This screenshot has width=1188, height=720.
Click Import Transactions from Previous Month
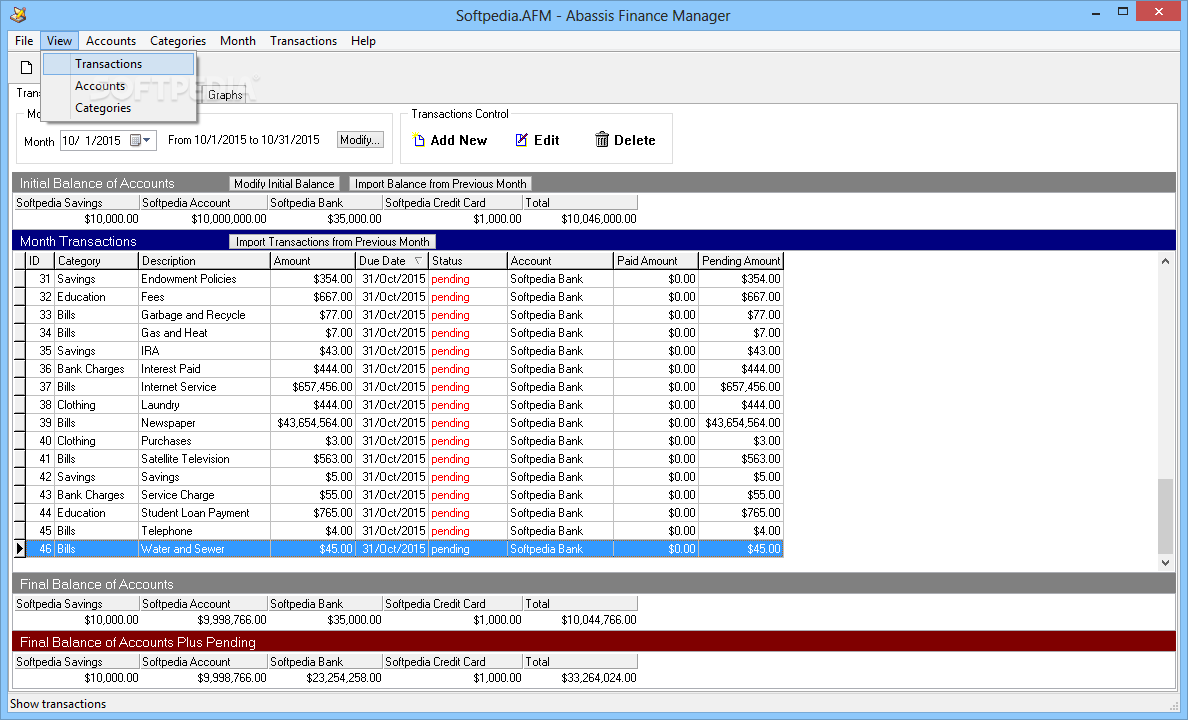[x=333, y=242]
